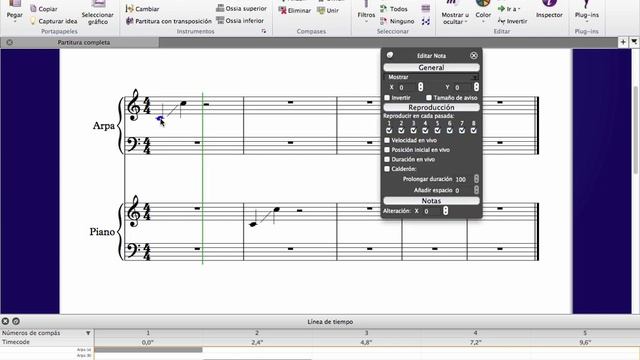Open the Inspector panel

click(549, 10)
